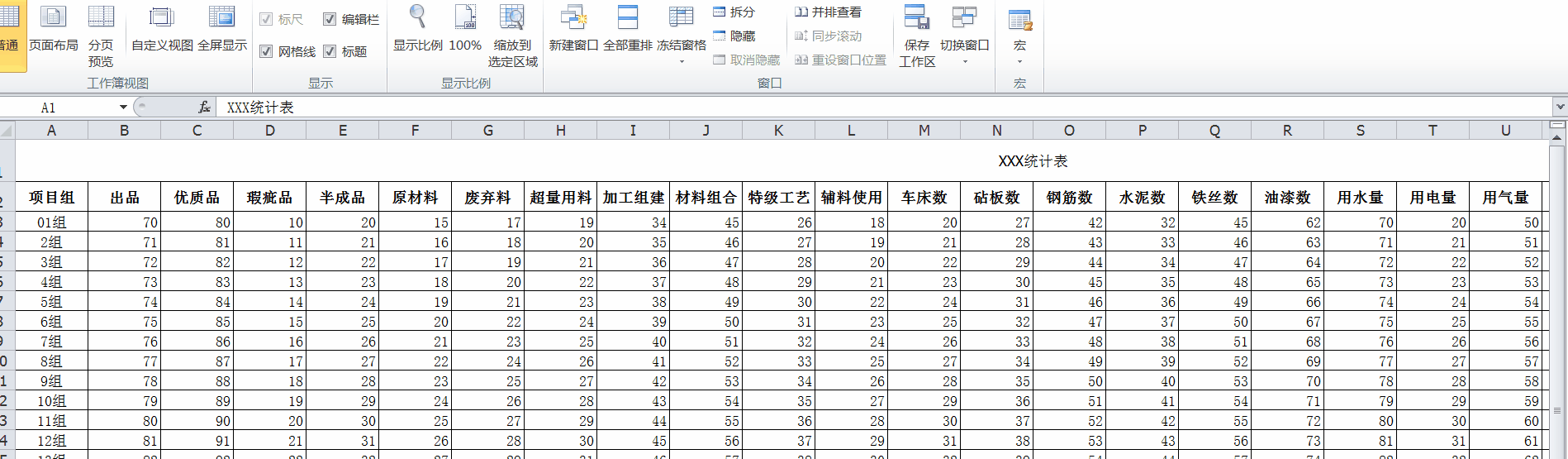
Task: Open the Name Box dropdown arrow
Action: [123, 108]
